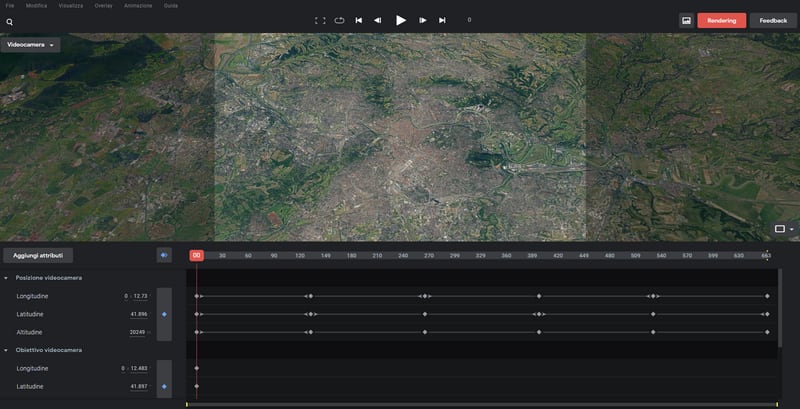This screenshot has width=800, height=409.
Task: Select position Latitudine keyframe at final frame
Action: click(x=767, y=315)
